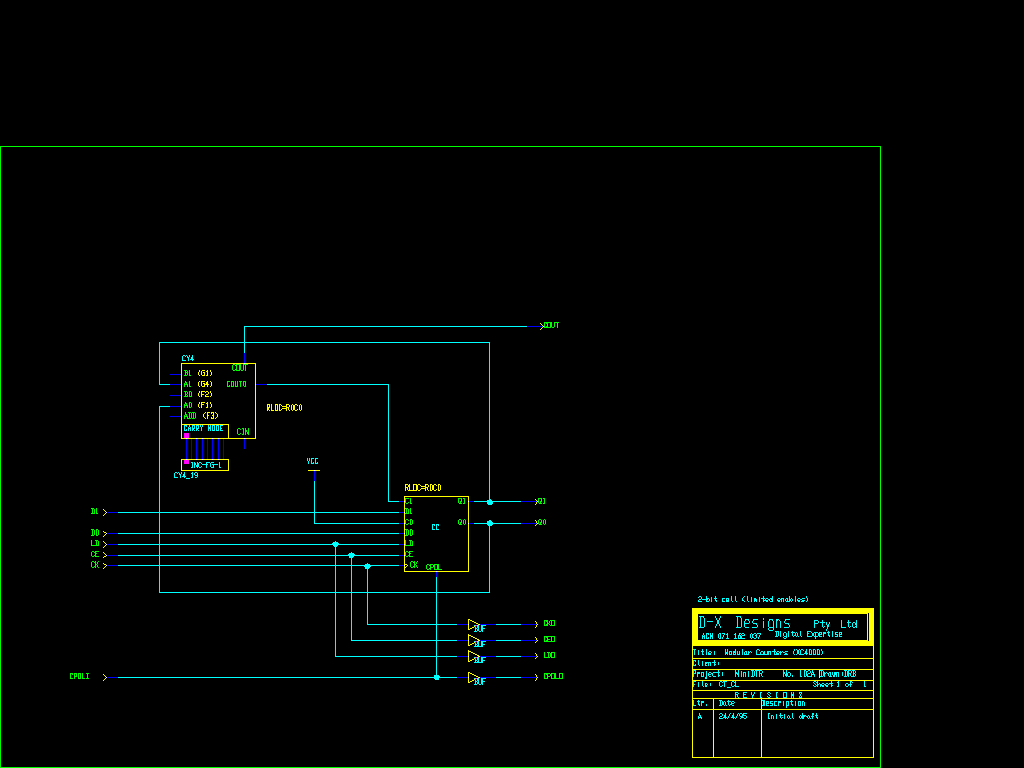Select the CC counter cell symbol
This screenshot has height=768, width=1024.
(436, 534)
